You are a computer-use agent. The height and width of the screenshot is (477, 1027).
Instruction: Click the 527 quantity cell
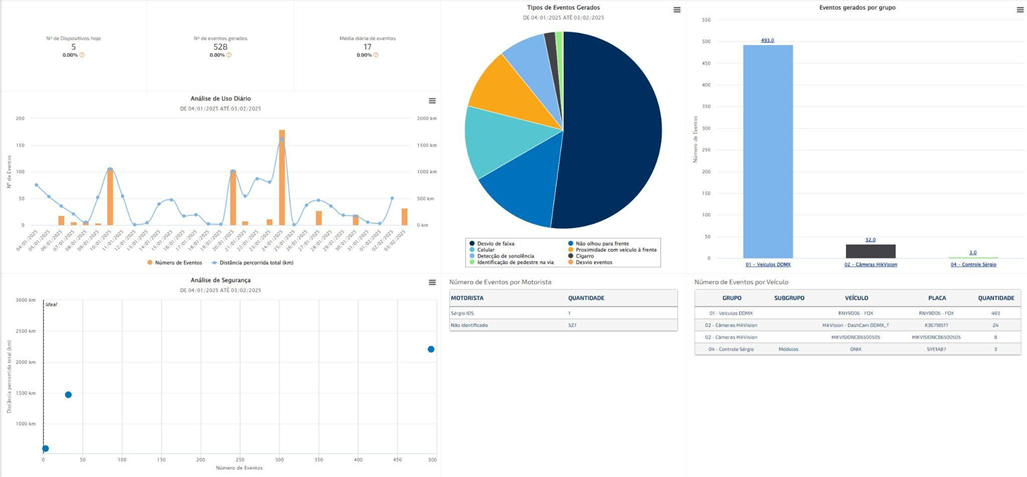pos(573,325)
